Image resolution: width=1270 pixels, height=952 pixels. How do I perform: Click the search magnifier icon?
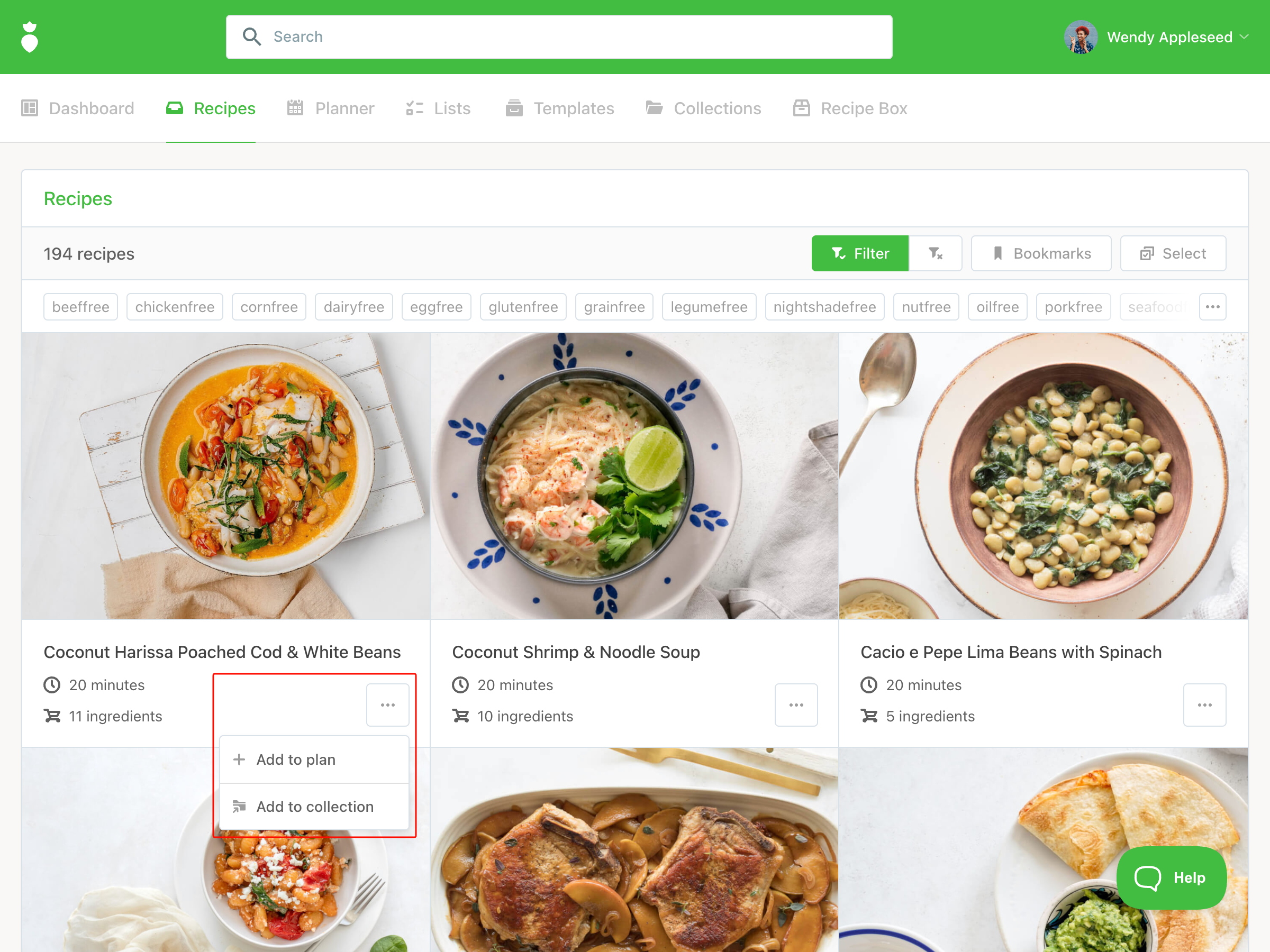click(251, 36)
